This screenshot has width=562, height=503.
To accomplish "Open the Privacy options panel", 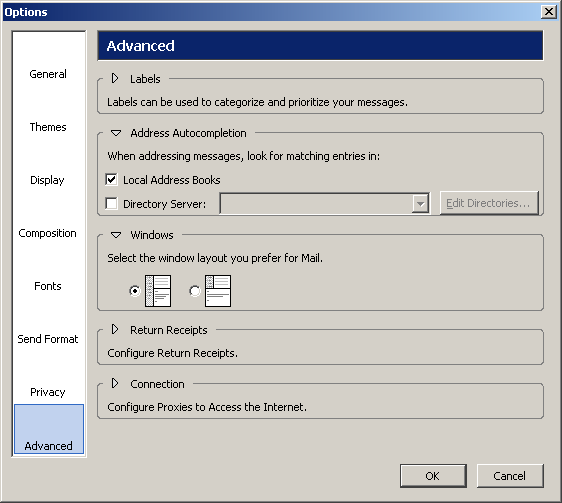I will [x=48, y=392].
